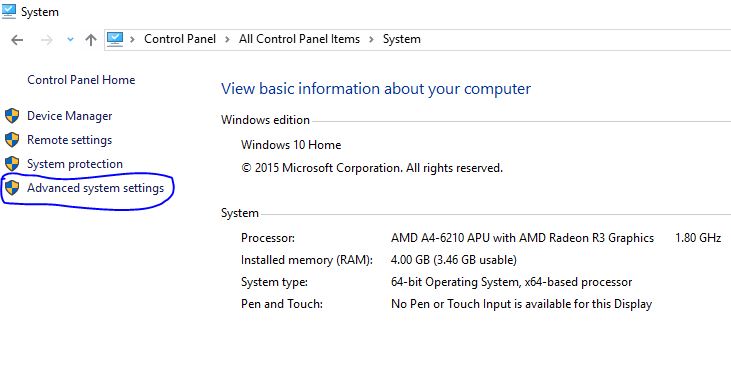Click the 'Windows edition' section label
This screenshot has width=731, height=370.
(265, 120)
